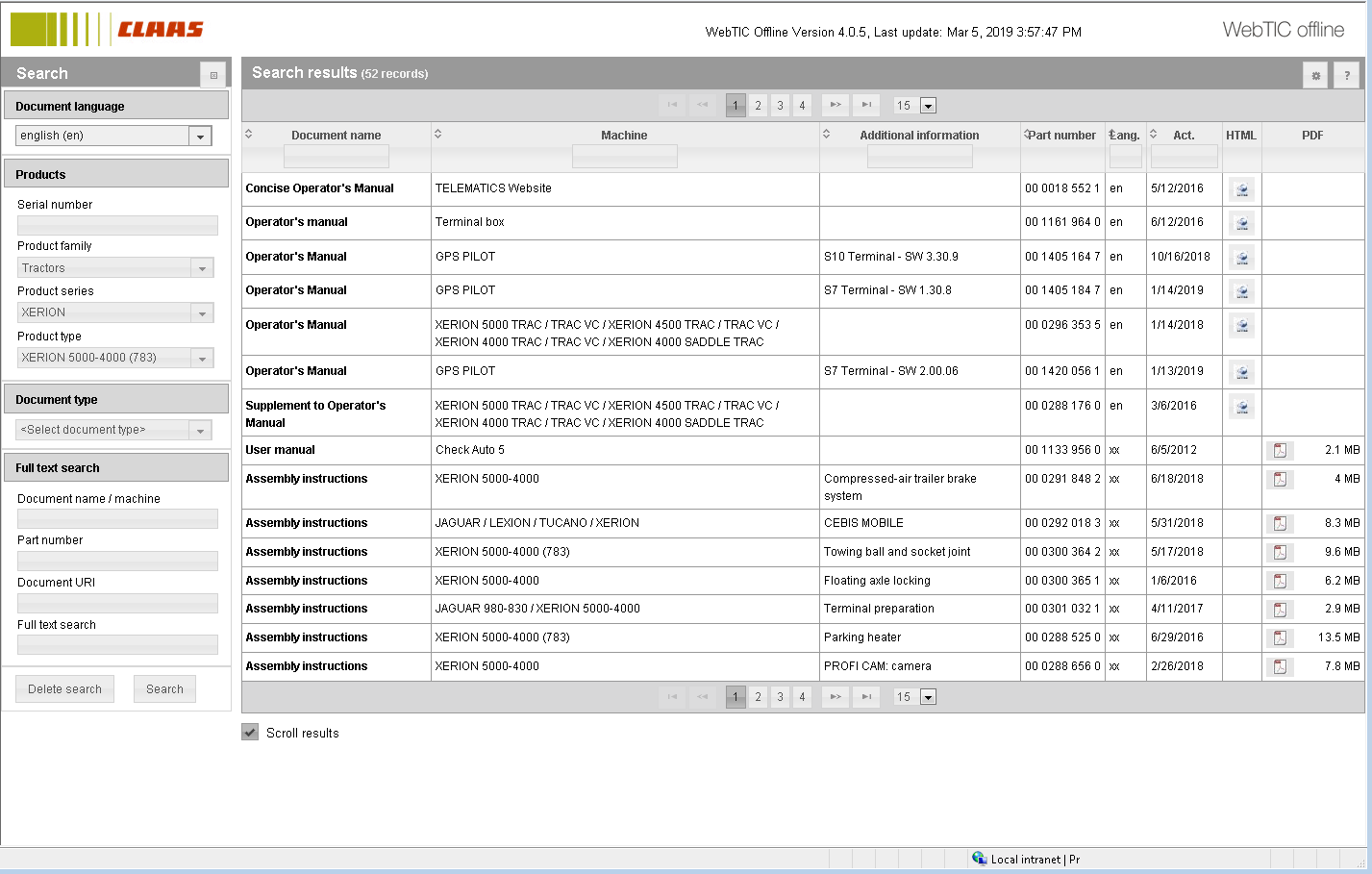
Task: Open HTML for S7 Terminal SW 1.30.8
Action: click(x=1241, y=291)
